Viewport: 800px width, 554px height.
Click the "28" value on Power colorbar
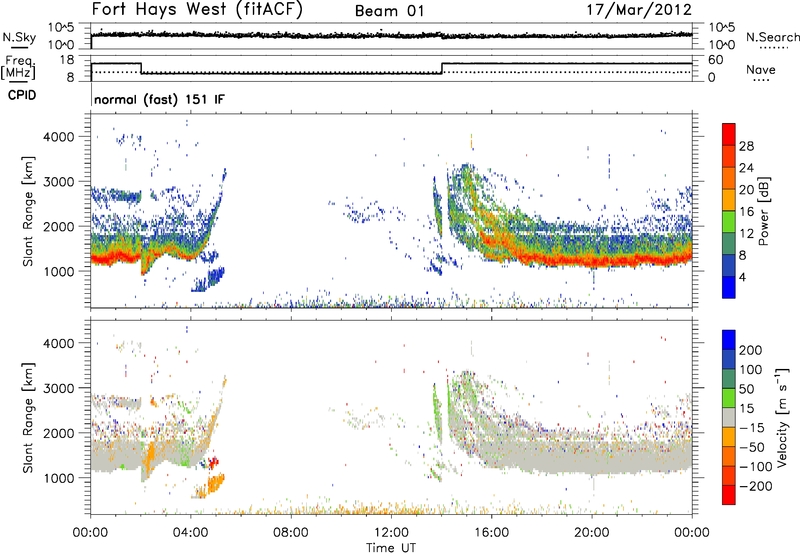tap(746, 146)
